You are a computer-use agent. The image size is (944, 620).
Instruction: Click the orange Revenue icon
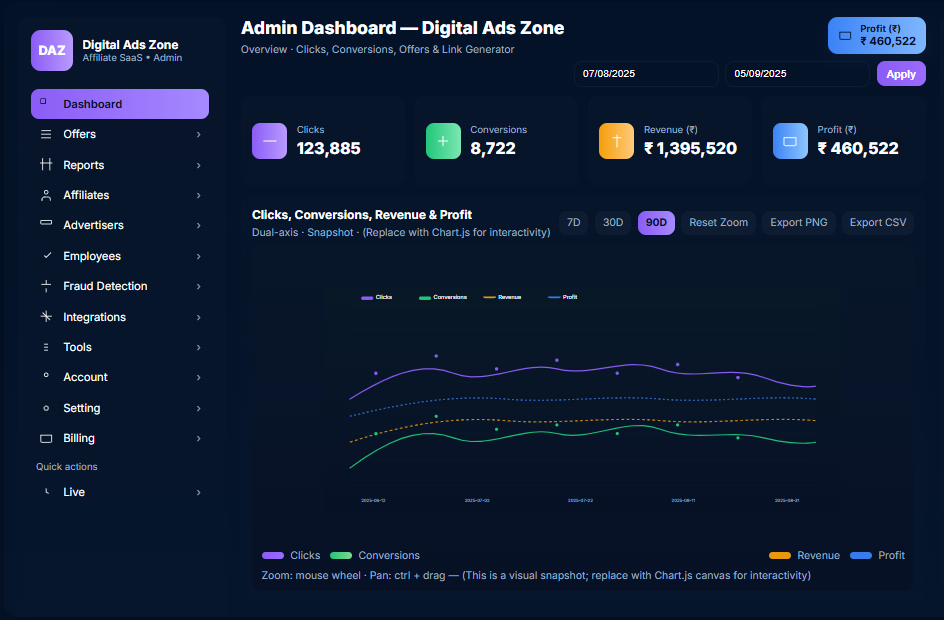(x=616, y=141)
